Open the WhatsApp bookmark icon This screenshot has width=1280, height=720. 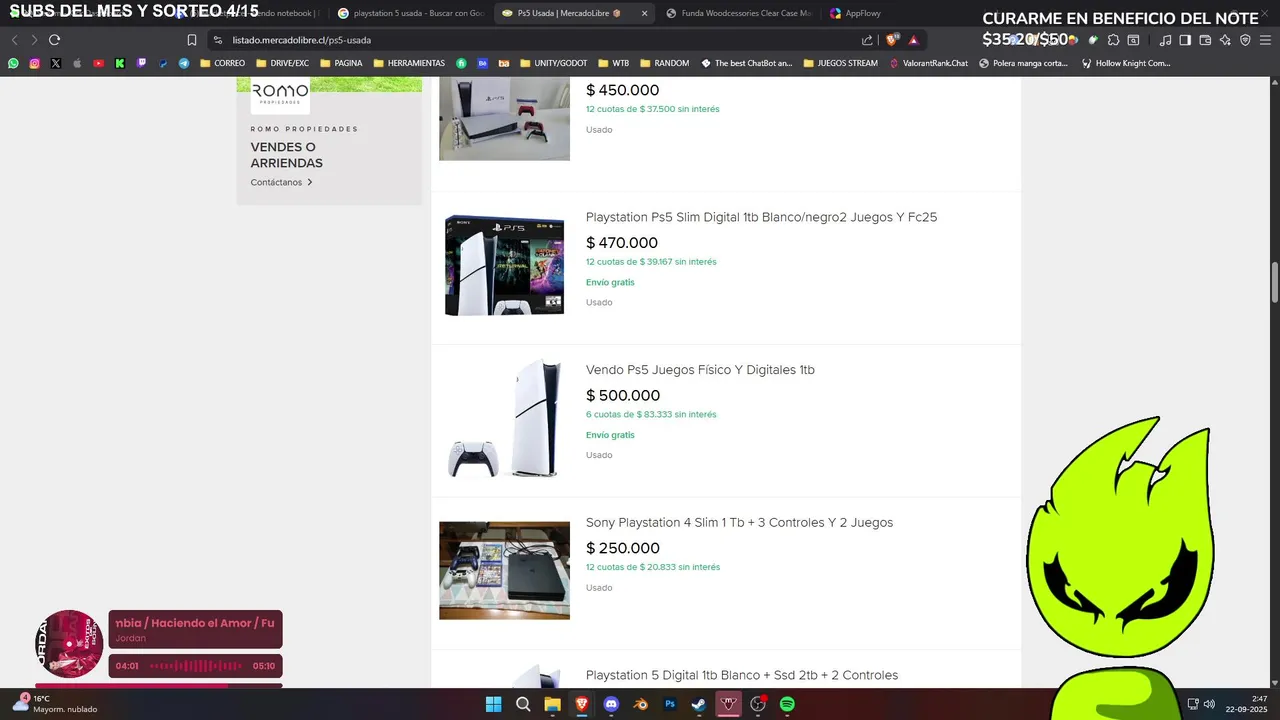13,63
